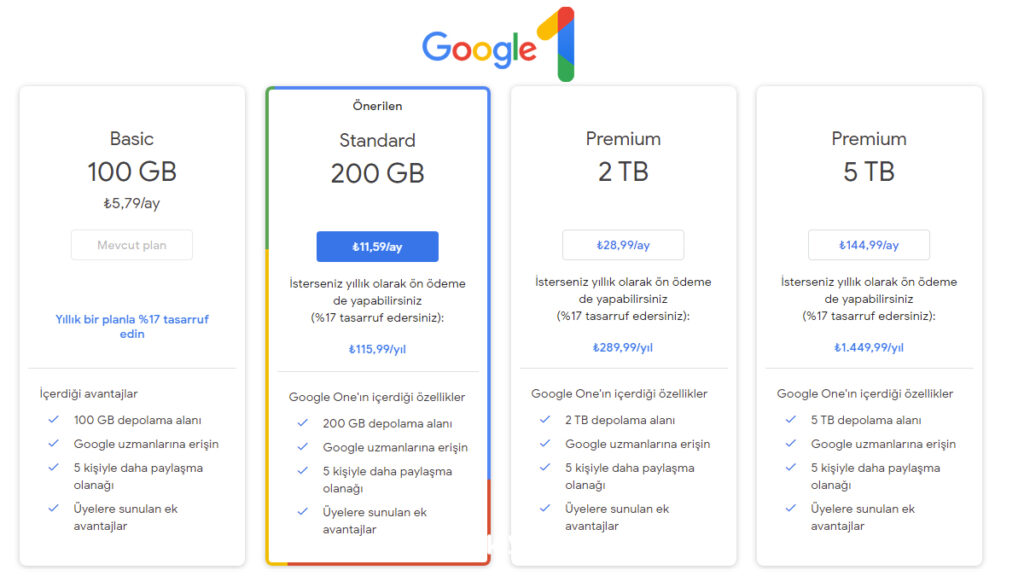
Task: Select yearly ₺1.449,99/yıl Premium 5 TB link
Action: point(869,347)
